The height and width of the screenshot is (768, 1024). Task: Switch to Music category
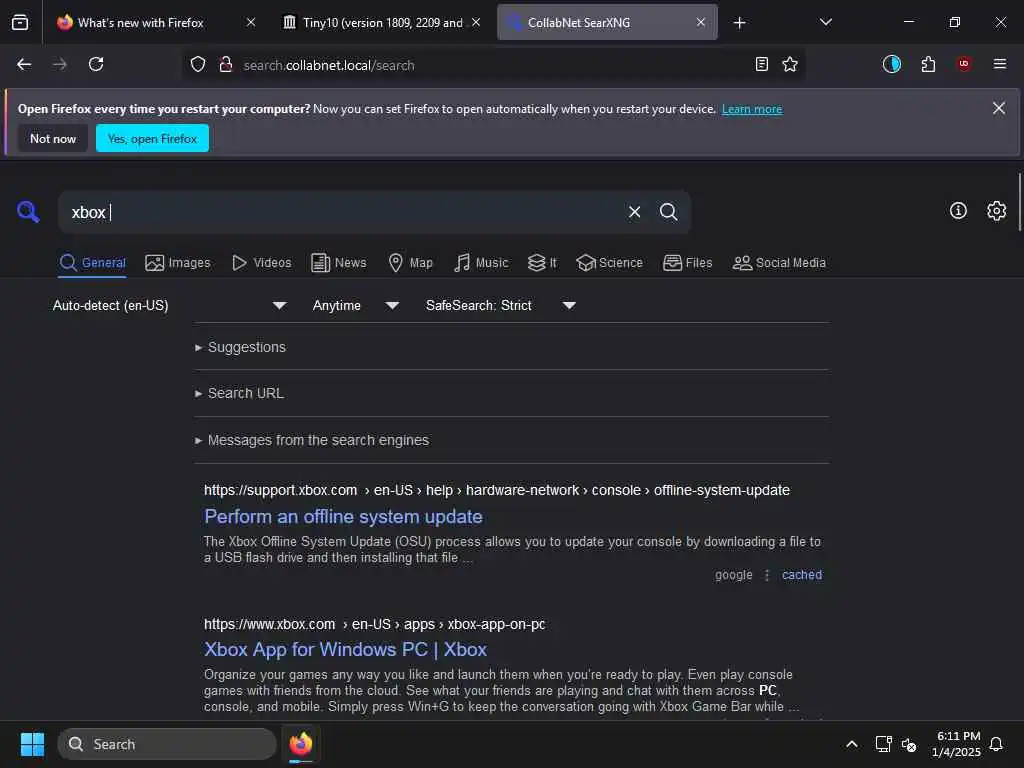(481, 263)
